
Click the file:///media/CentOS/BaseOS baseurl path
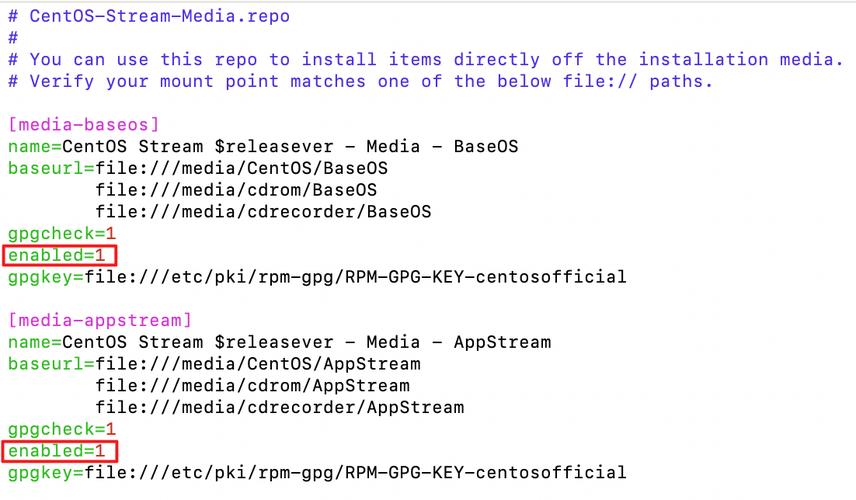coord(241,168)
